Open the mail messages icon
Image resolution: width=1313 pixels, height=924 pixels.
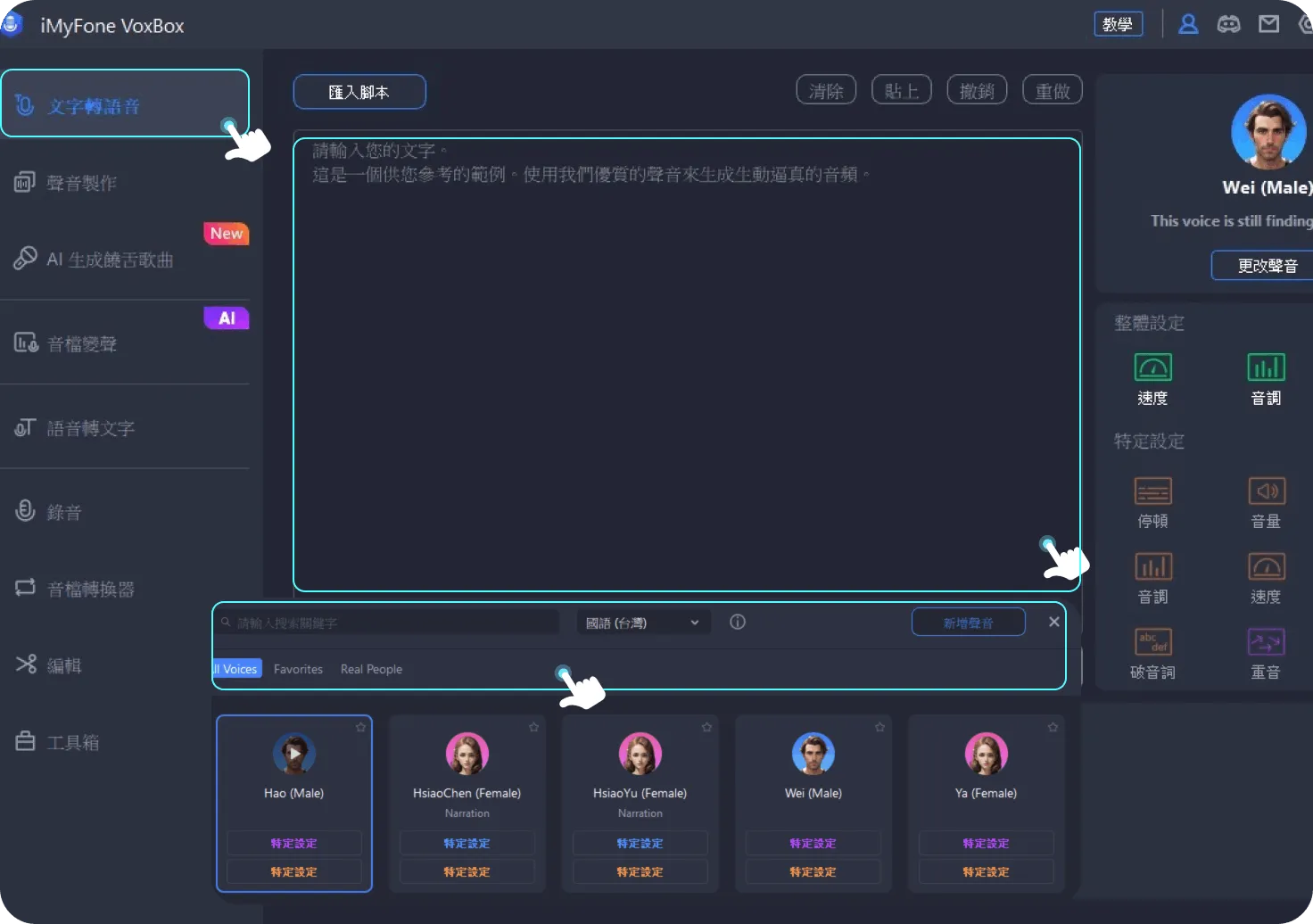(1269, 24)
